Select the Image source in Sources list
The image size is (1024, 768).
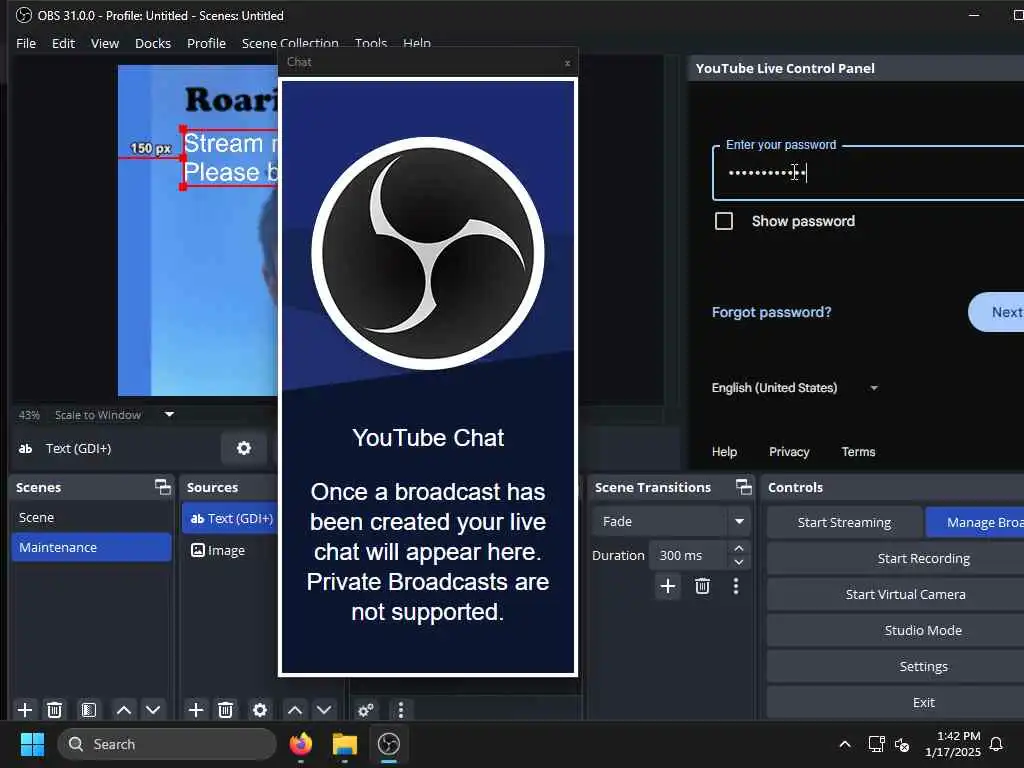pos(231,550)
